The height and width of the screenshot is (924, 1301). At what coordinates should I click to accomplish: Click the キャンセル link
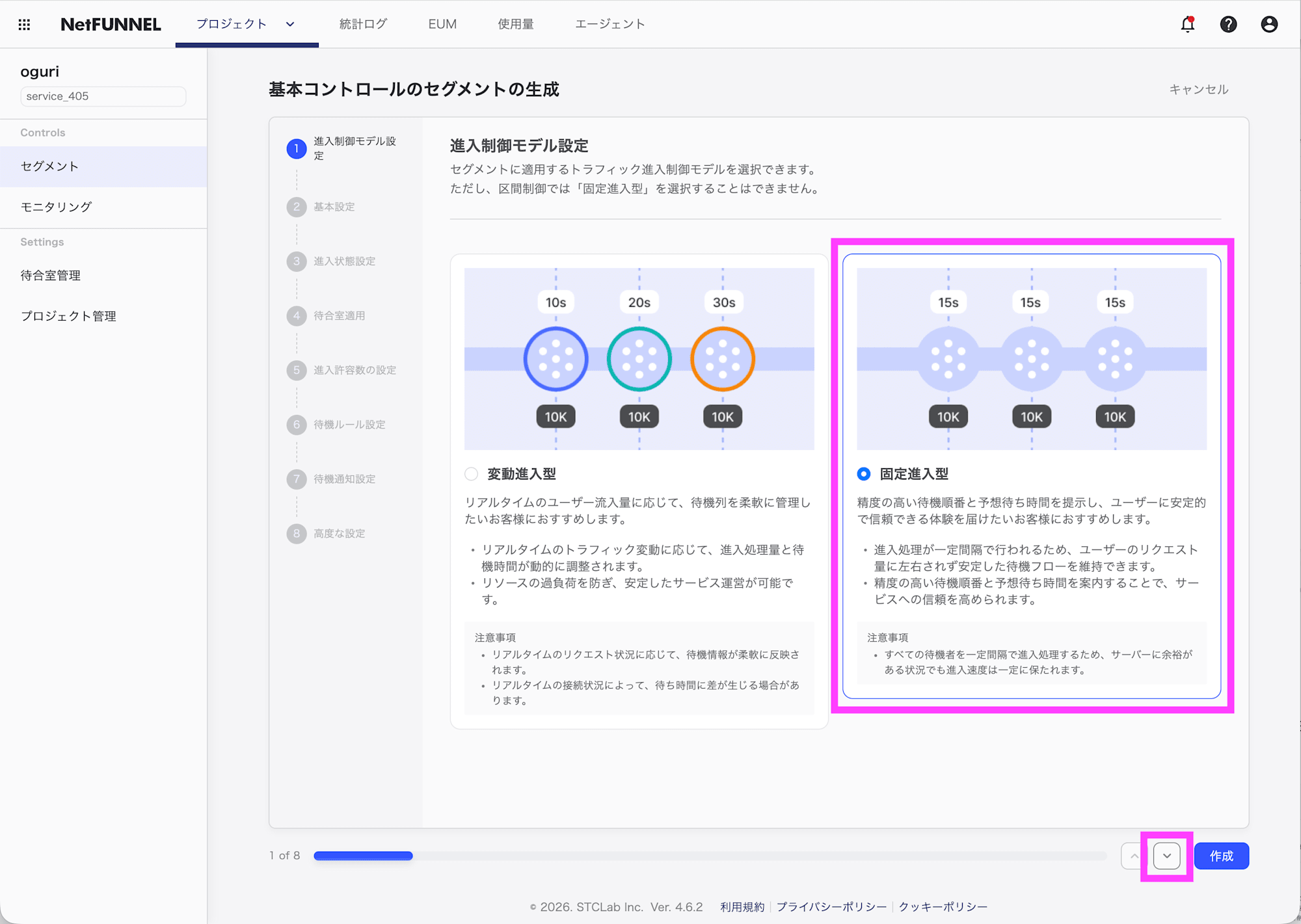pos(1198,90)
